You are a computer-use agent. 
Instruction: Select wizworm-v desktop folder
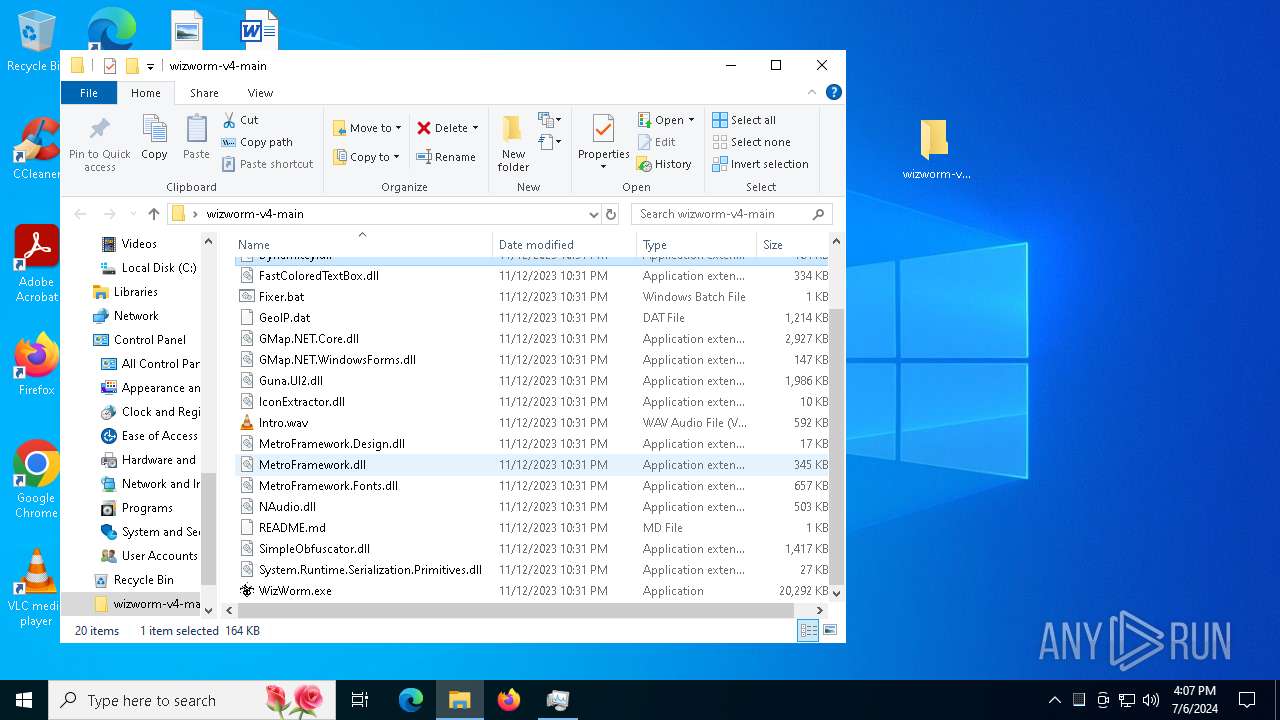(936, 150)
